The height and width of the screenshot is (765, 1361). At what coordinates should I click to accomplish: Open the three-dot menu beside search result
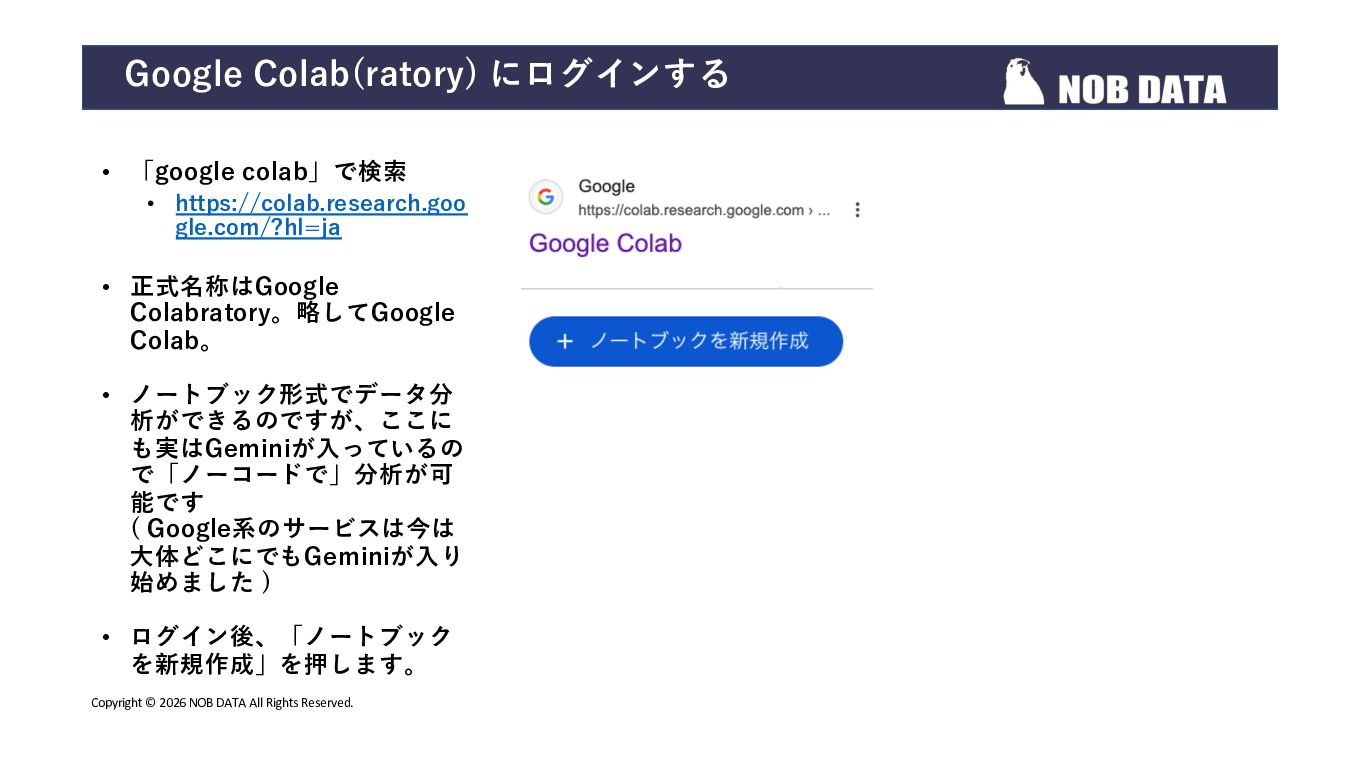(x=857, y=210)
